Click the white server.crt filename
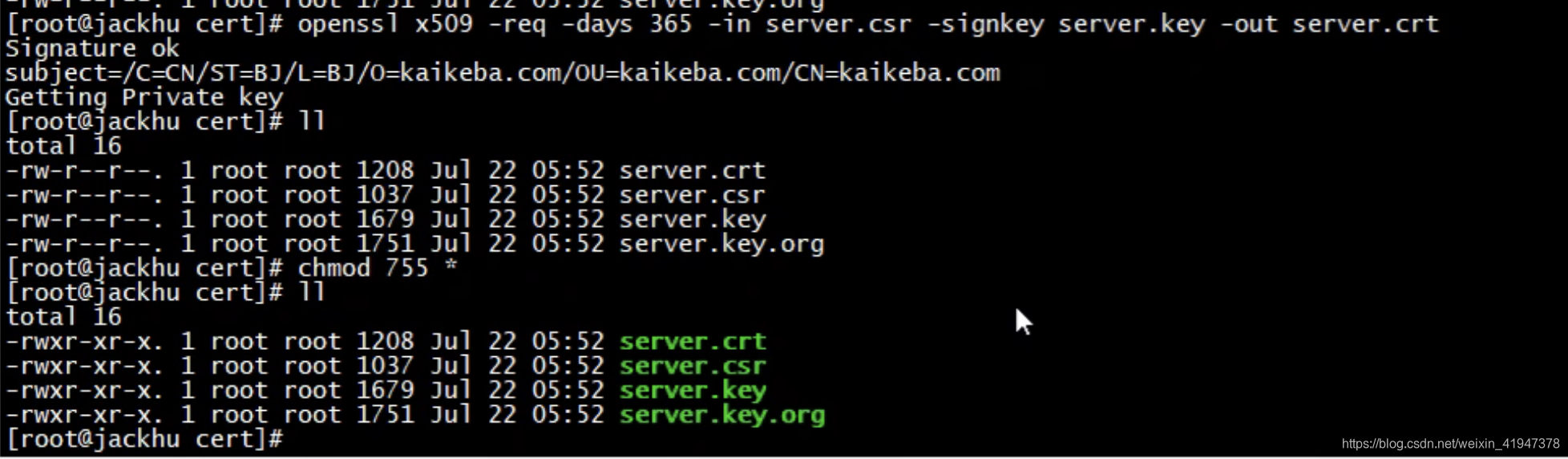This screenshot has width=1568, height=459. point(693,171)
